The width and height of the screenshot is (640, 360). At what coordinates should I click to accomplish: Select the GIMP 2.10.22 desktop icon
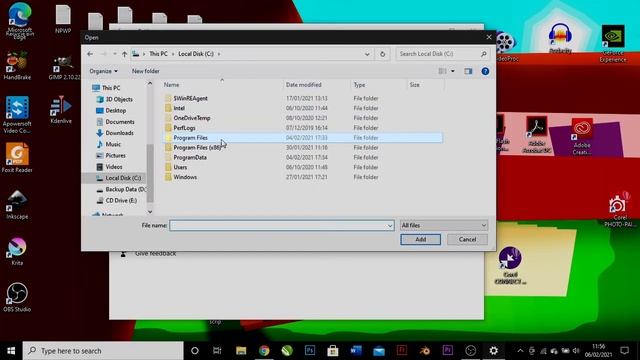[64, 67]
